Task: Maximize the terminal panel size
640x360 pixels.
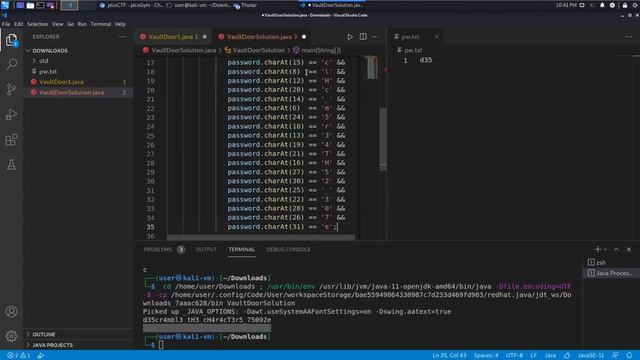Action: pos(616,249)
